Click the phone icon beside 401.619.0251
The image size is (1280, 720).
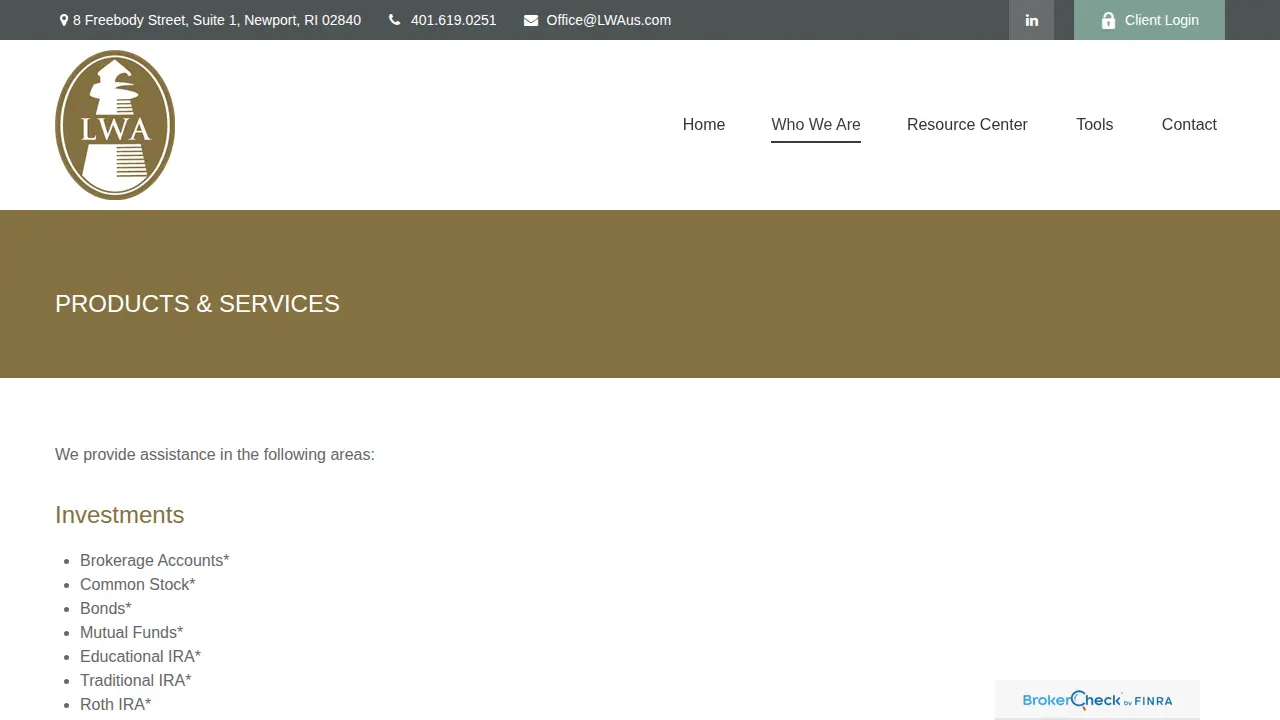pos(394,20)
